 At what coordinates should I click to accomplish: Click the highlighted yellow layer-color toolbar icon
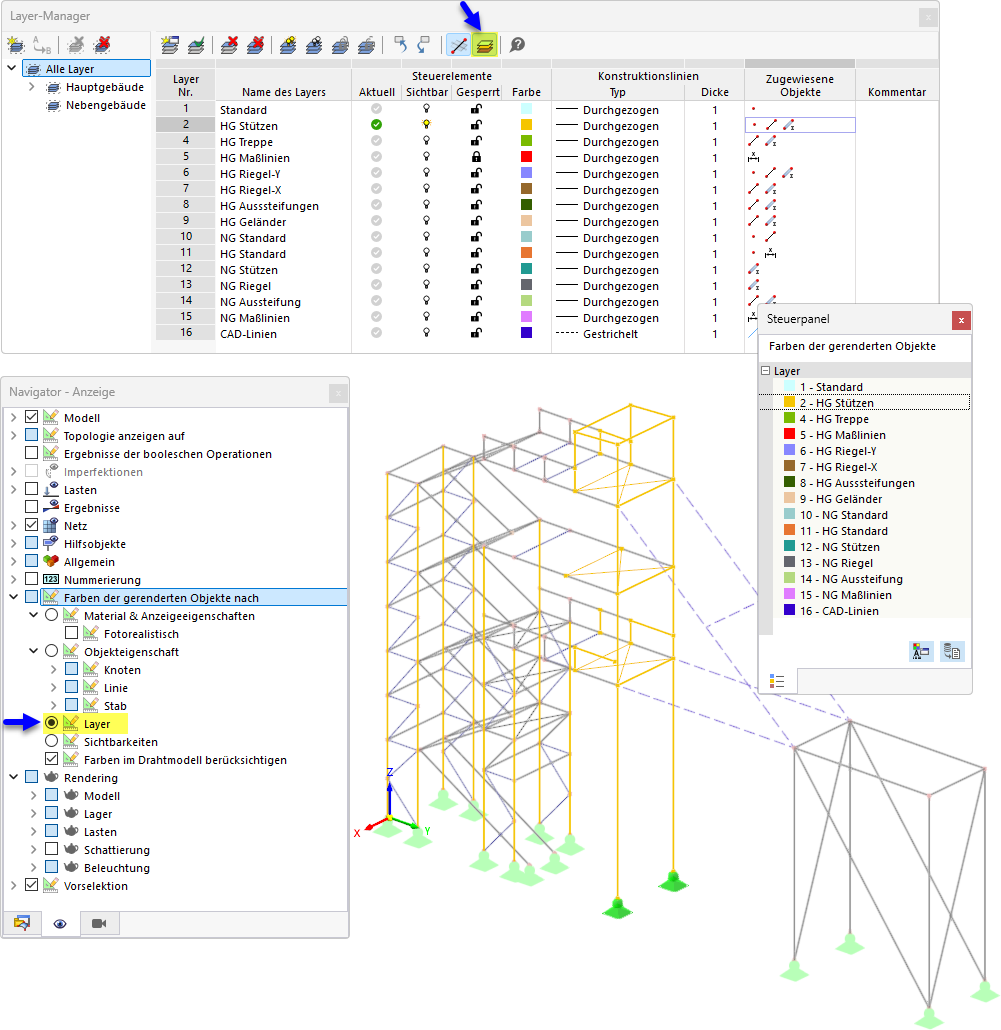coord(484,45)
